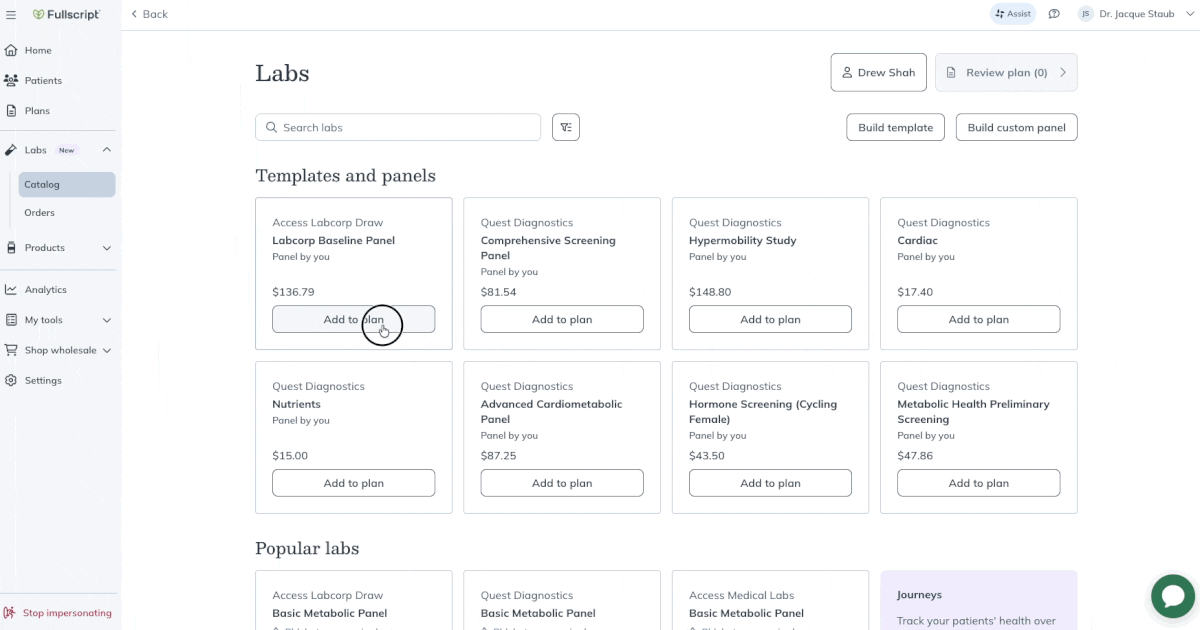Click the Back link
1200x630 pixels.
pos(150,14)
